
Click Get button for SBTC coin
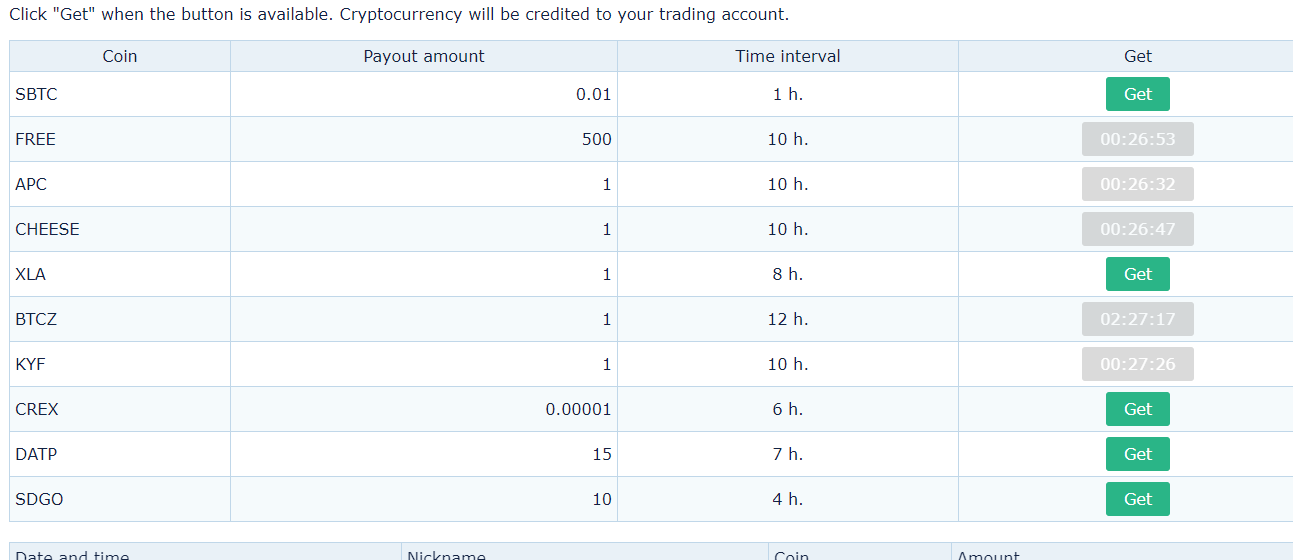point(1137,94)
